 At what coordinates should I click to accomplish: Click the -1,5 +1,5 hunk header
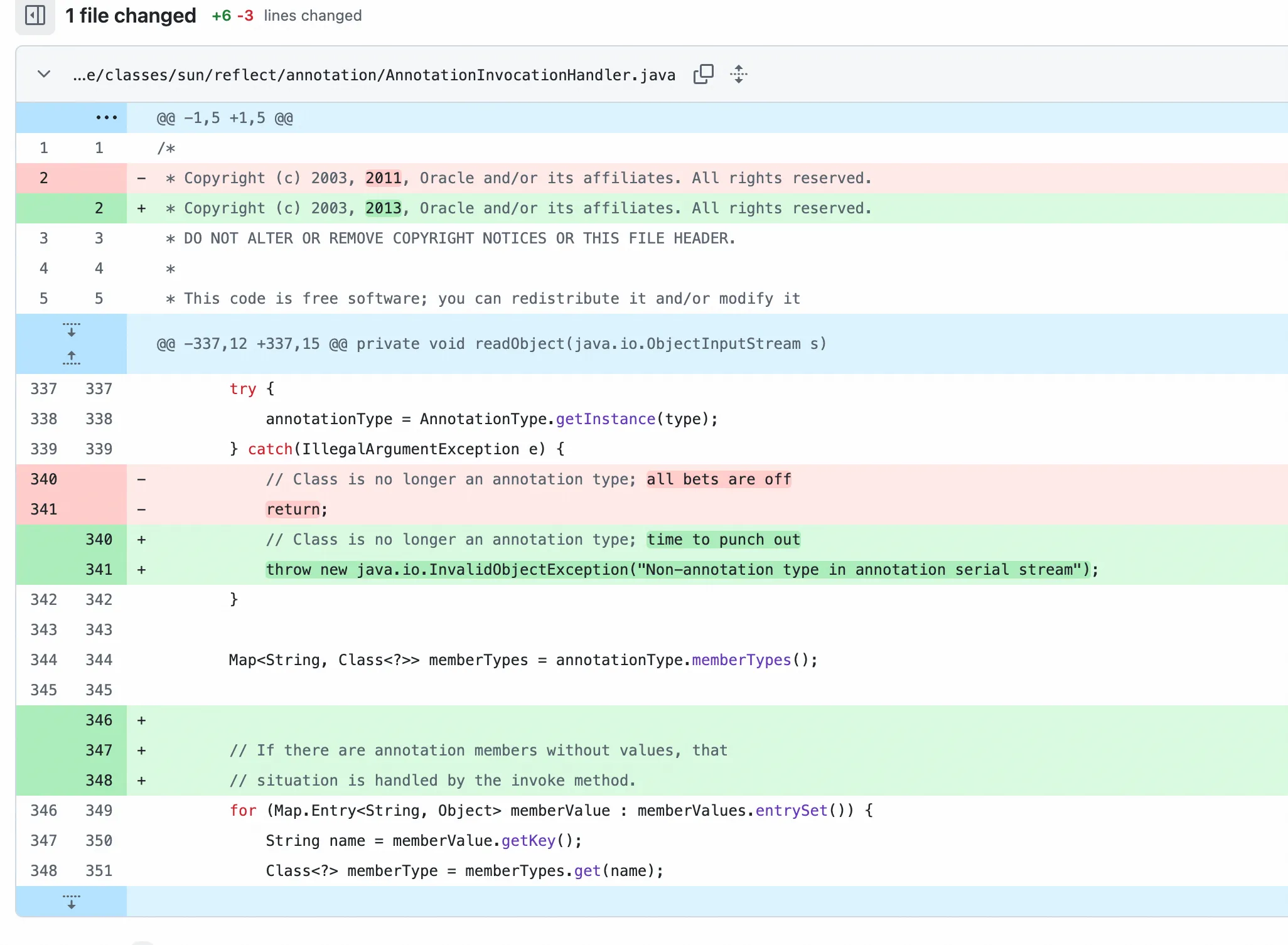[x=225, y=118]
